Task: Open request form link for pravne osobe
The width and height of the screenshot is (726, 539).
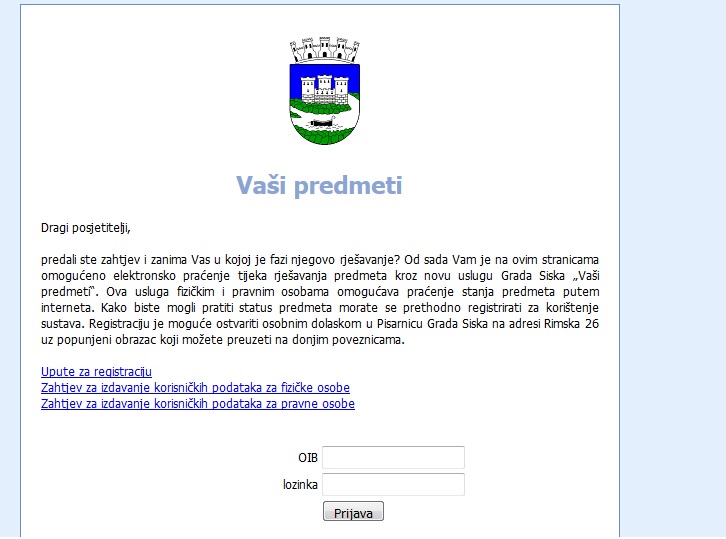Action: pyautogui.click(x=198, y=404)
